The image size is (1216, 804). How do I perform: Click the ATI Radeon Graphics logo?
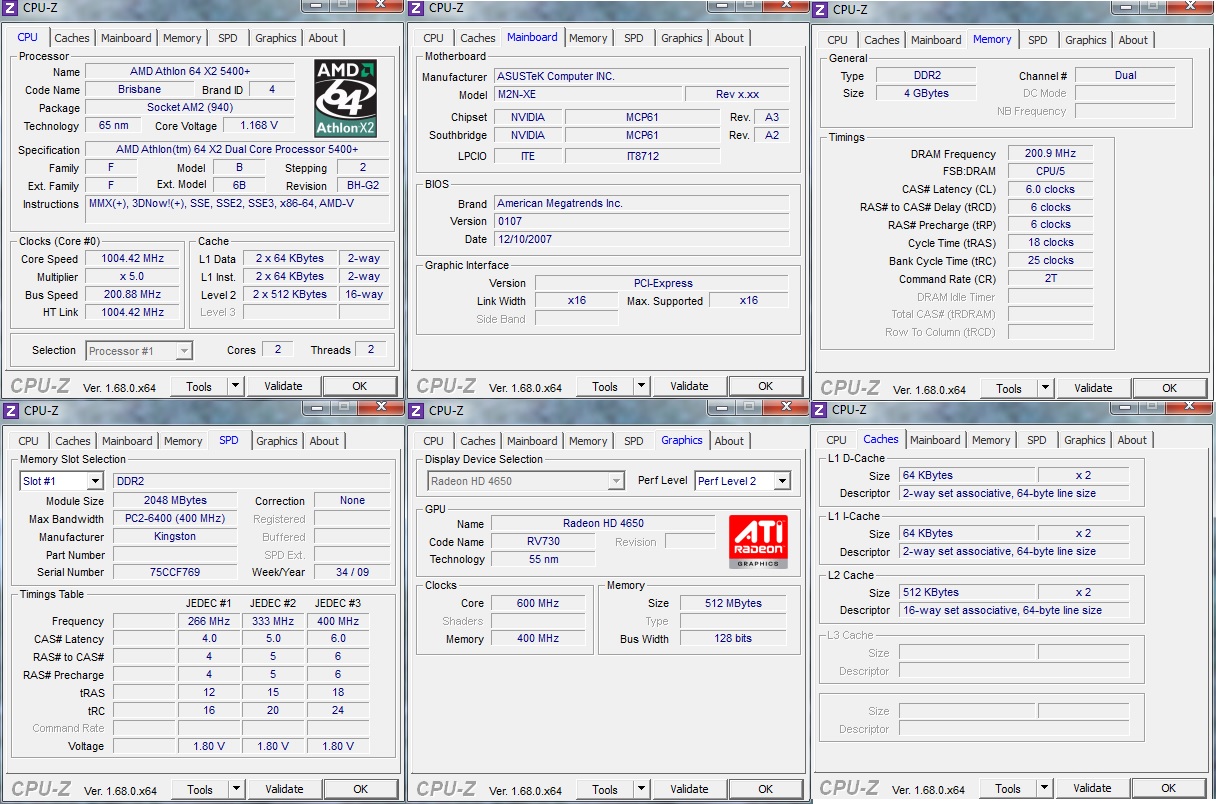[x=758, y=542]
